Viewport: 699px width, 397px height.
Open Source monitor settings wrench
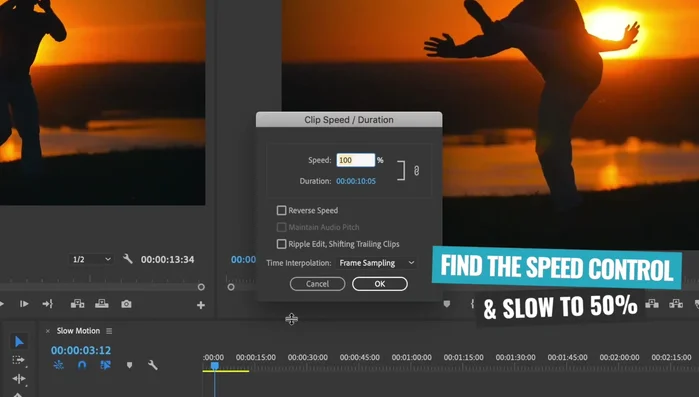[x=128, y=259]
